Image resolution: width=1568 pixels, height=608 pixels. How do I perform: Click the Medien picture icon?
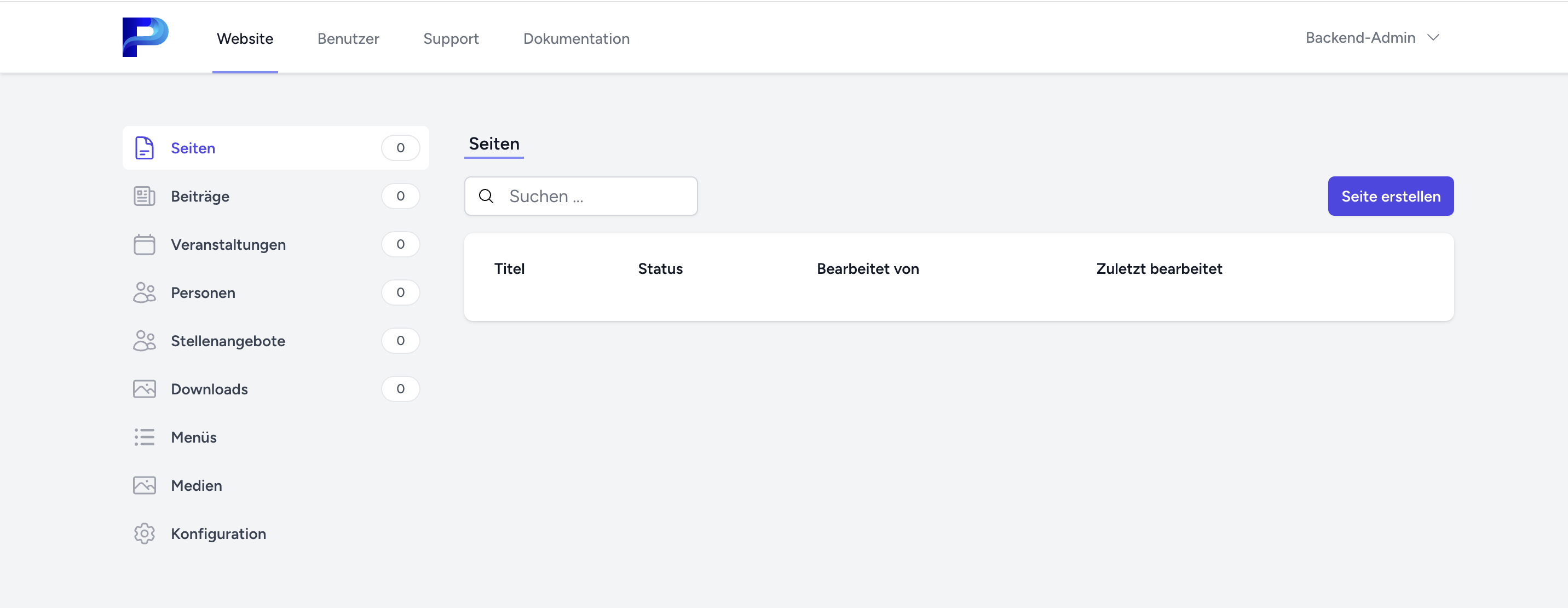144,485
